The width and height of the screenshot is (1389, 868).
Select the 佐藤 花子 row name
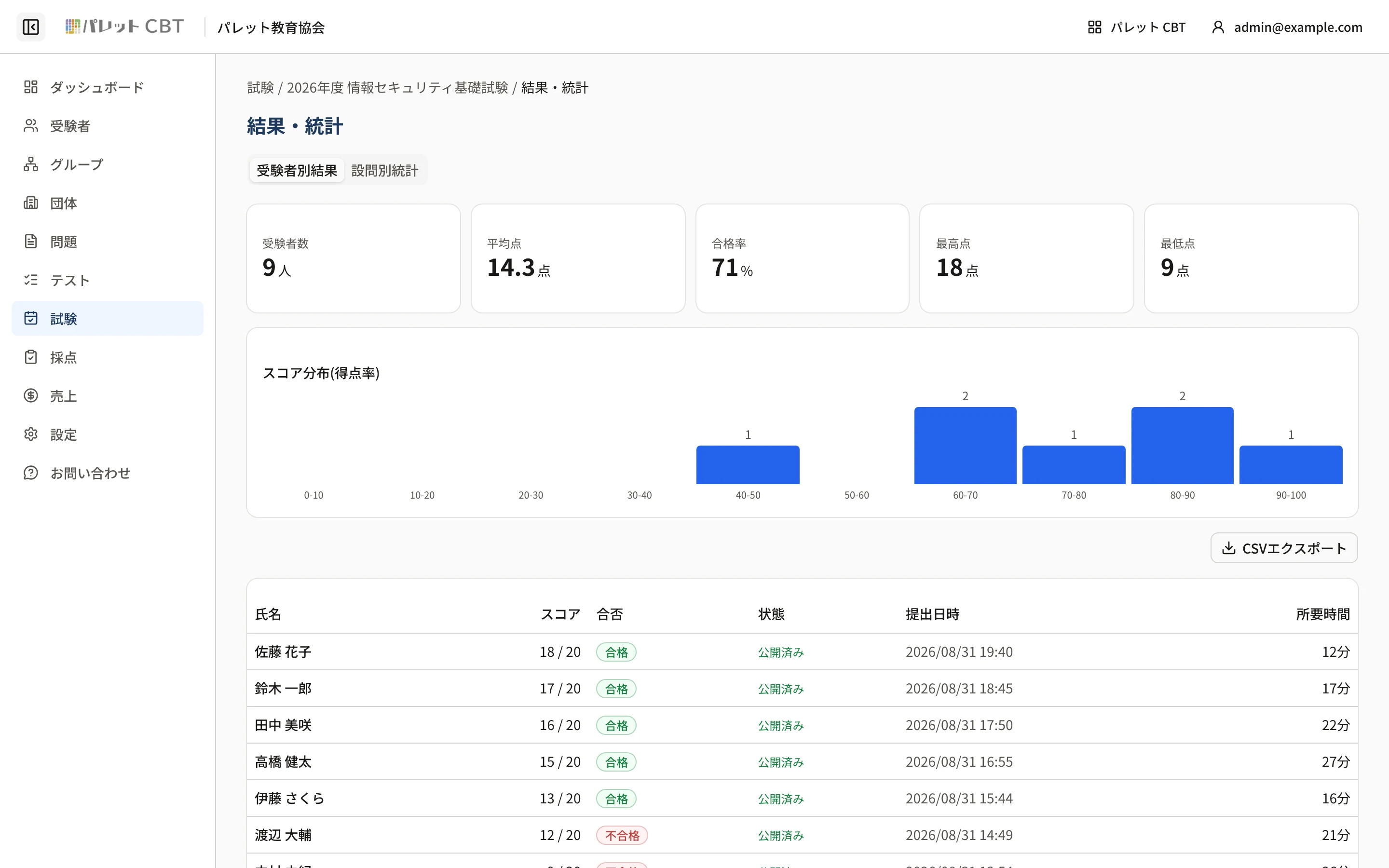coord(283,651)
